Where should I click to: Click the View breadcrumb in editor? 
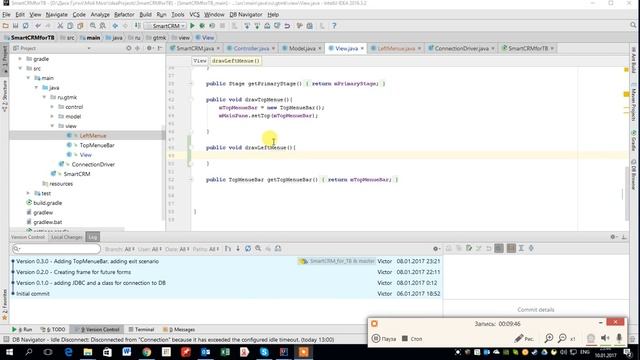tap(200, 61)
